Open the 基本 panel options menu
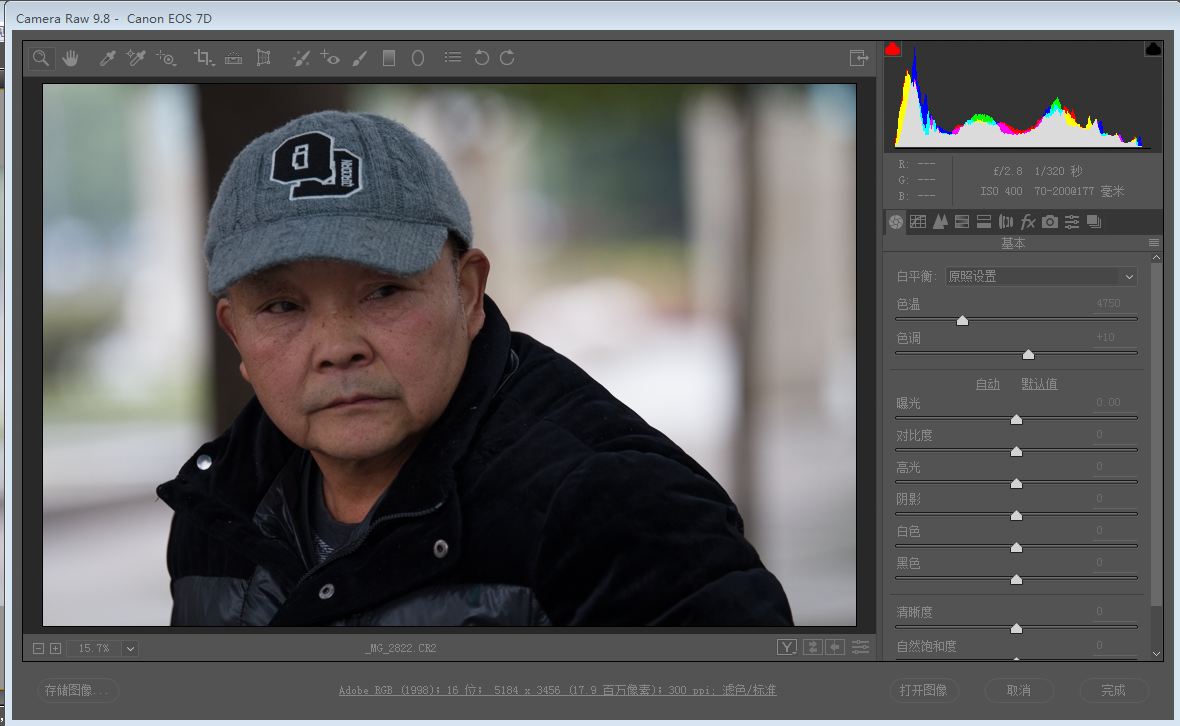 [x=1154, y=243]
